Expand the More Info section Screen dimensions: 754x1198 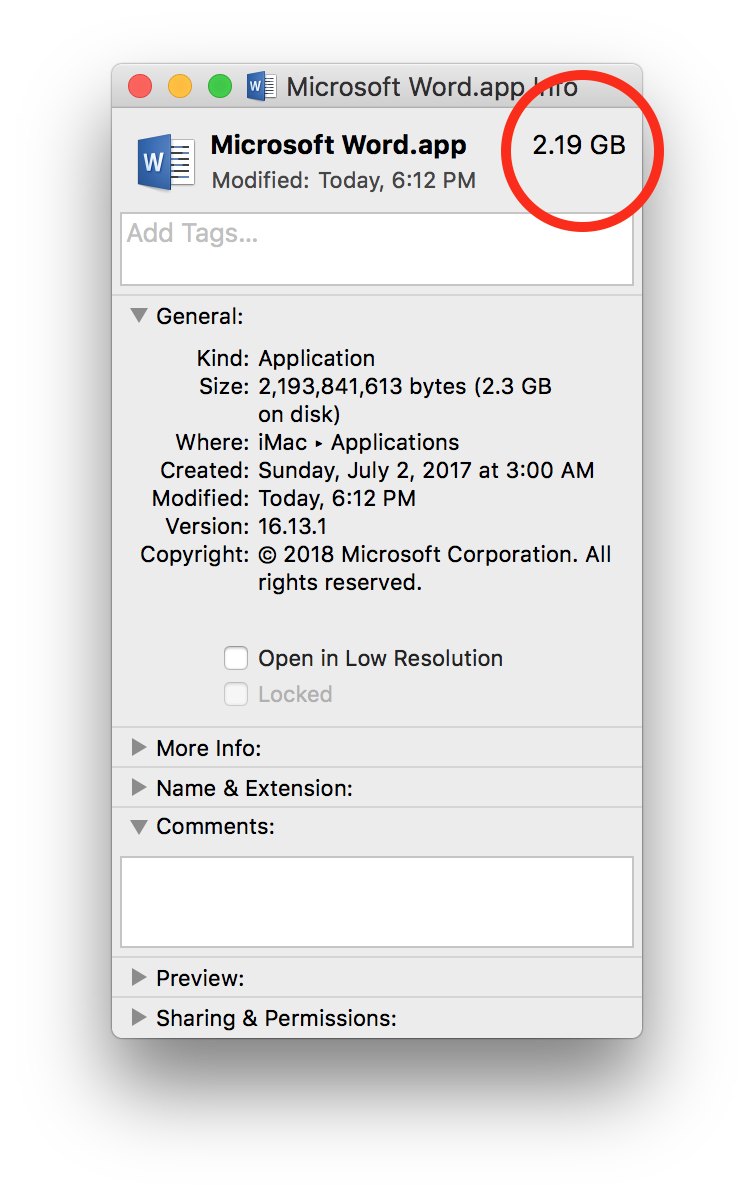(138, 747)
